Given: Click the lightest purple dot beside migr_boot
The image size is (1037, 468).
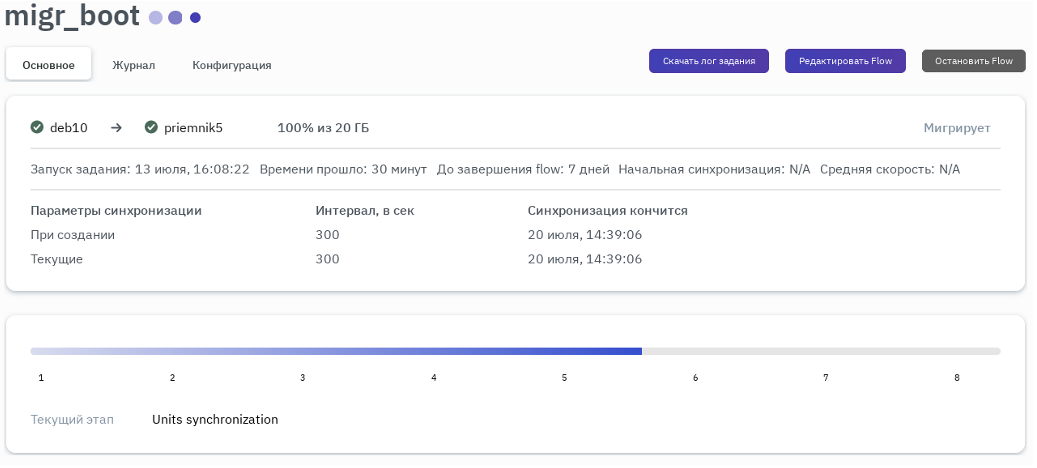Looking at the screenshot, I should [155, 18].
